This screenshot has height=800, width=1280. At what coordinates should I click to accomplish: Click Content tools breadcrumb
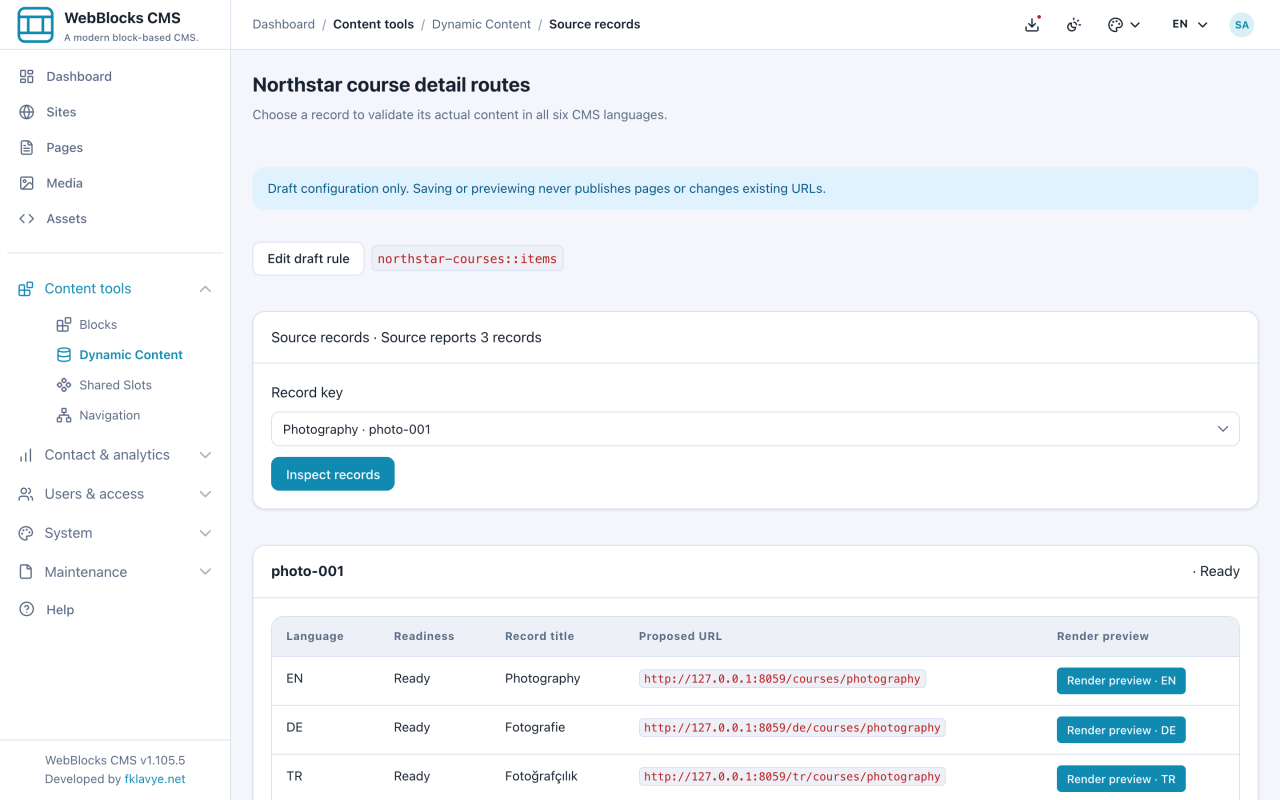pyautogui.click(x=373, y=24)
